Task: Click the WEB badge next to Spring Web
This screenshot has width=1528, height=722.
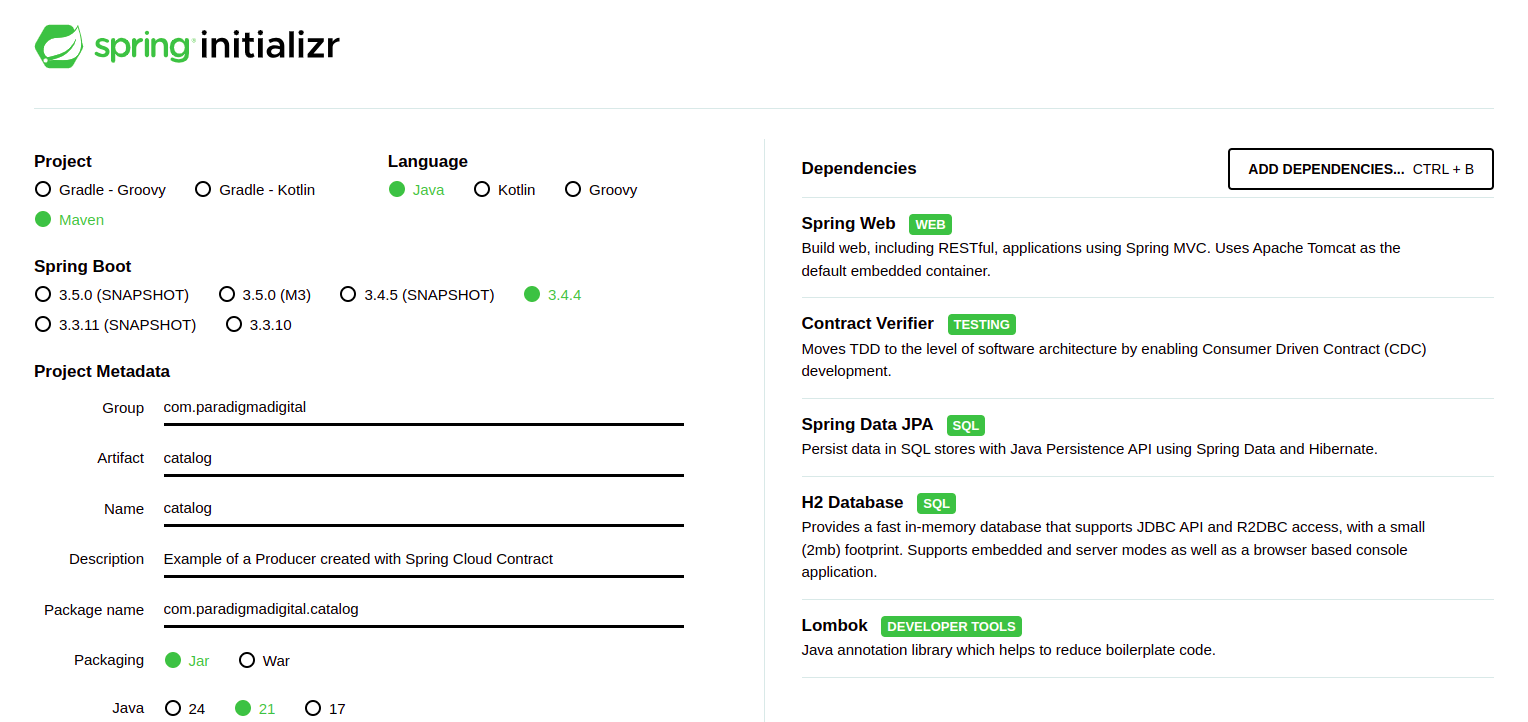Action: (930, 224)
